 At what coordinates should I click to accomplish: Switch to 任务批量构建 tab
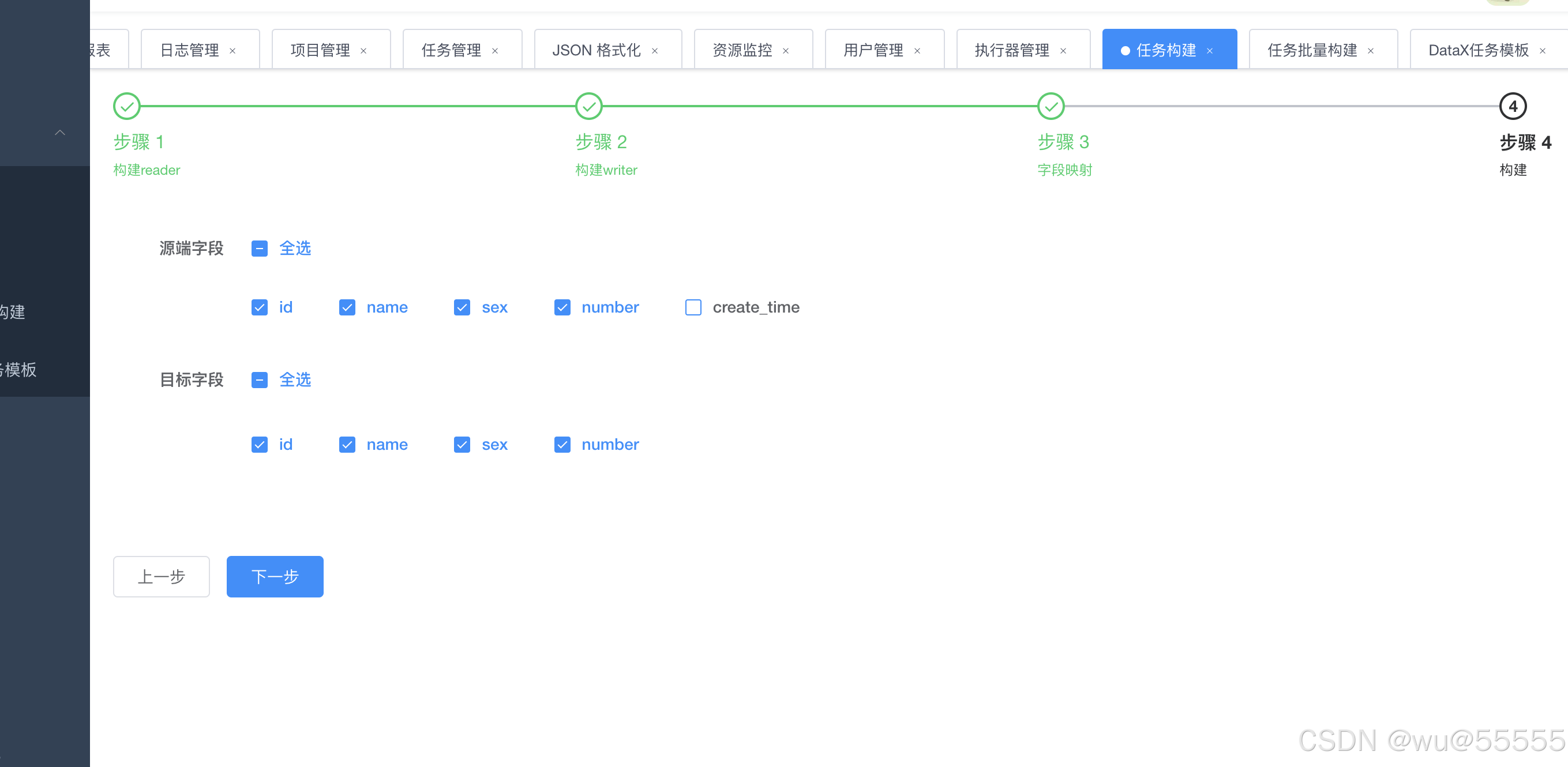pyautogui.click(x=1312, y=51)
